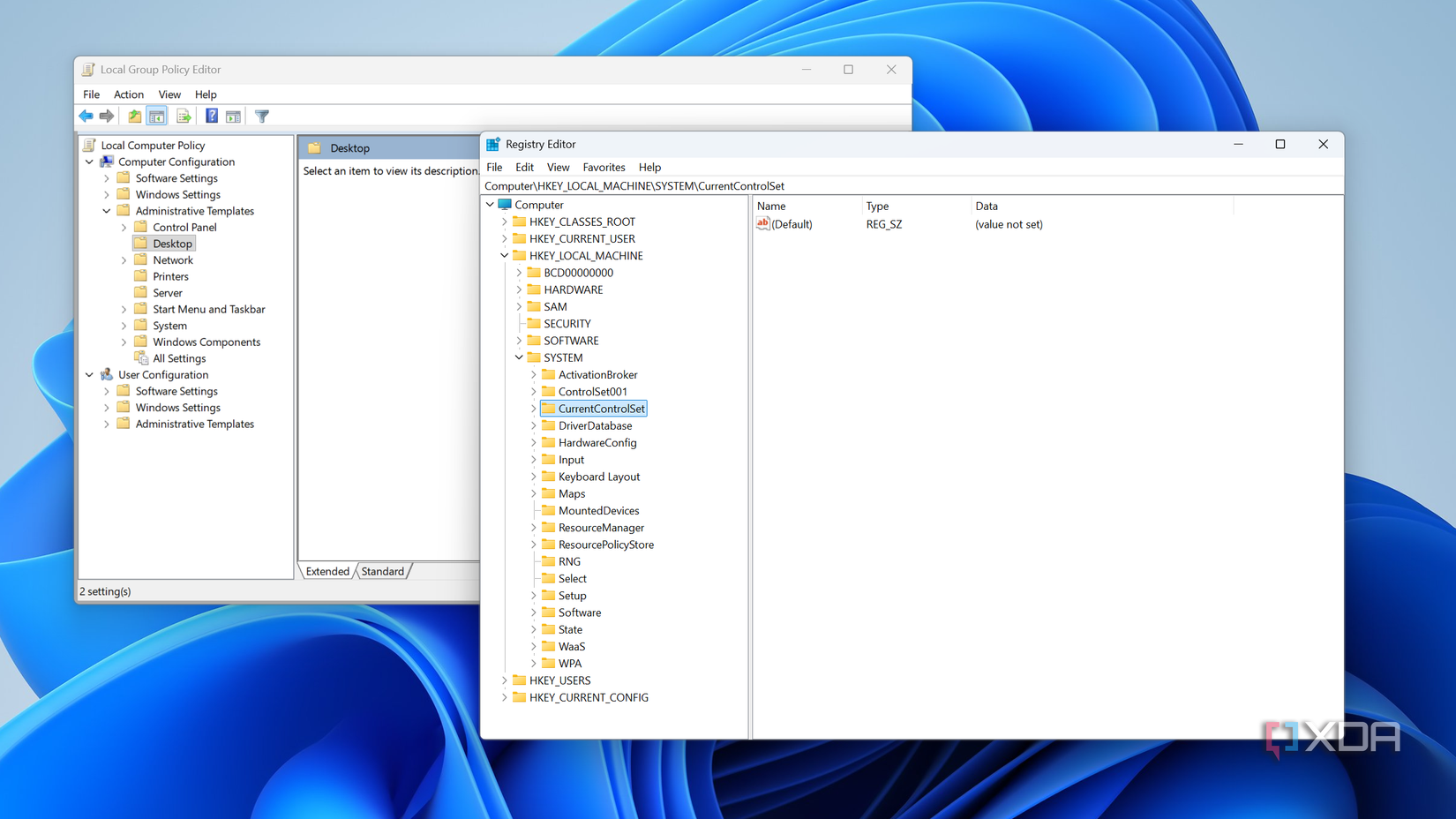This screenshot has height=819, width=1456.
Task: Select the DriverDatabase key
Action: (x=595, y=425)
